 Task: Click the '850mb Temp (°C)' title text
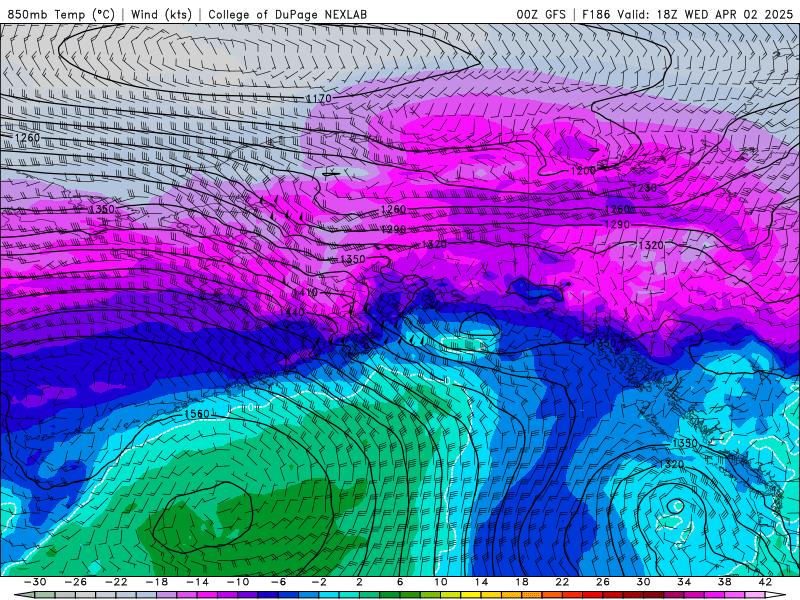click(x=61, y=14)
